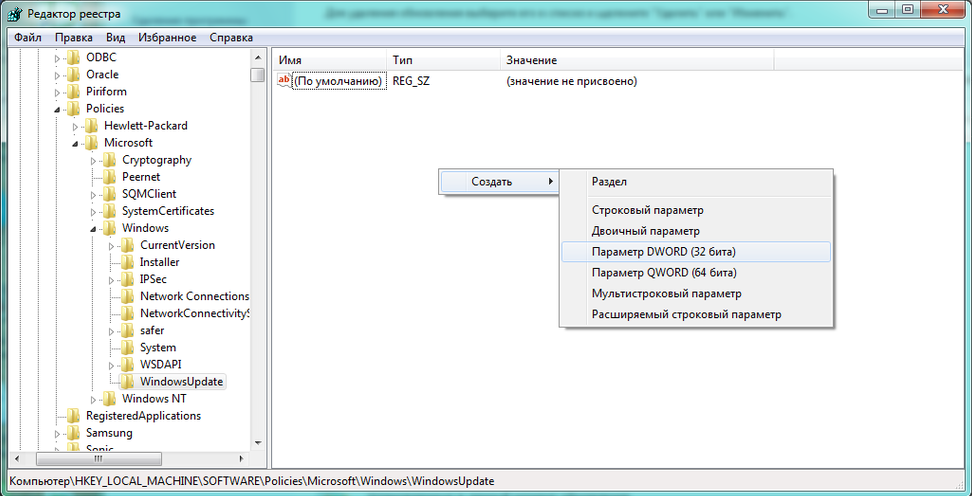Click the CurrentVersion folder icon
972x496 pixels.
[x=128, y=245]
